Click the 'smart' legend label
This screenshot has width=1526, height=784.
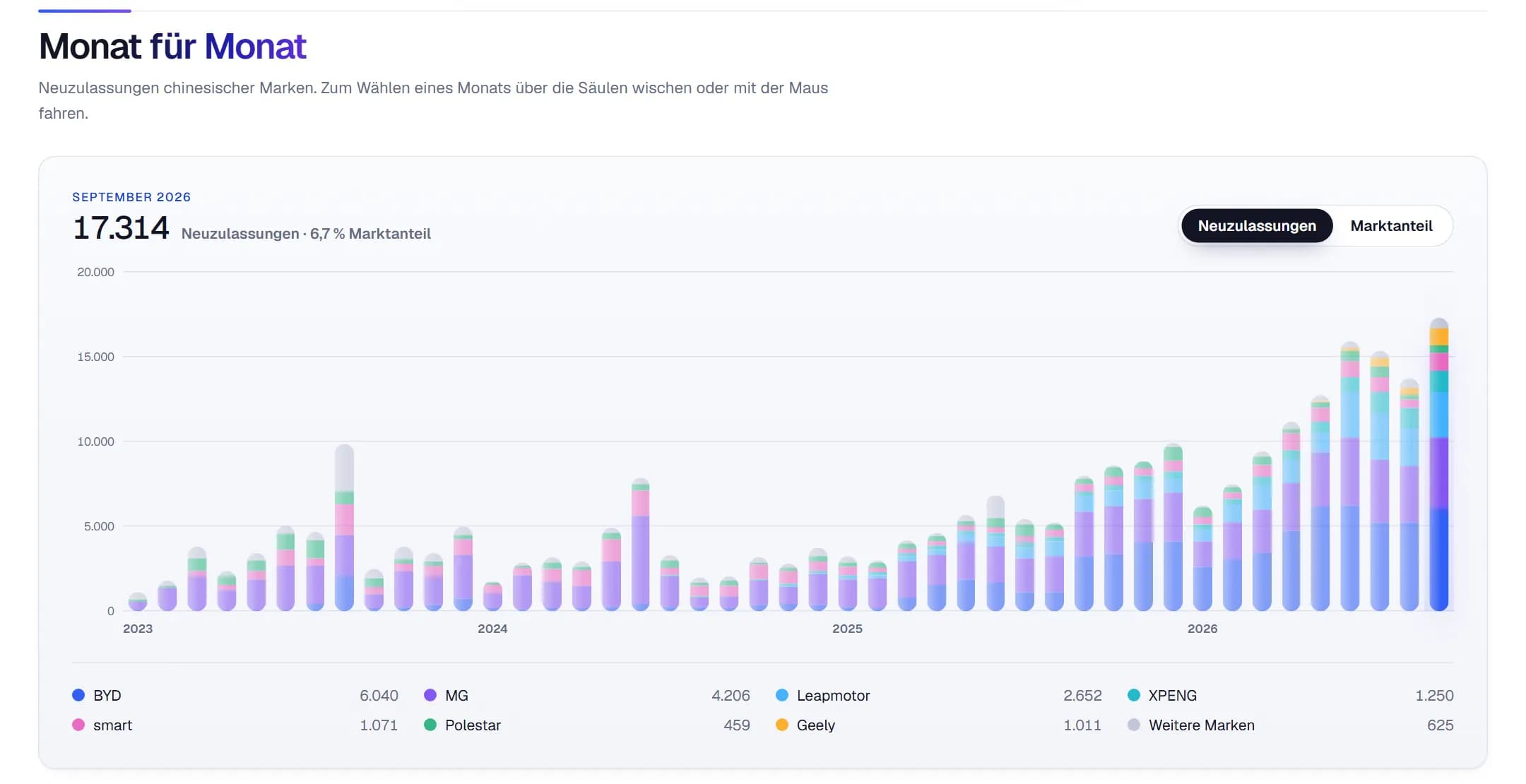click(113, 725)
